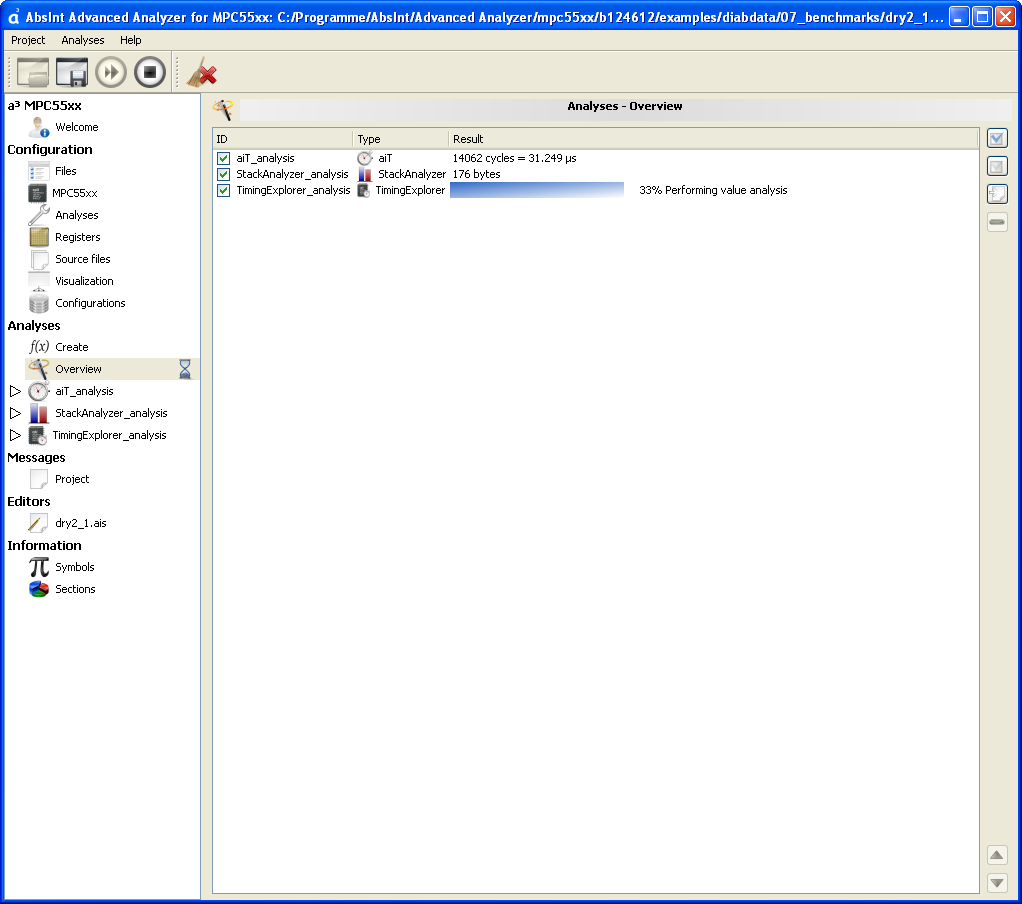Run all analyses fast-forward button
1022x904 pixels.
(x=111, y=72)
